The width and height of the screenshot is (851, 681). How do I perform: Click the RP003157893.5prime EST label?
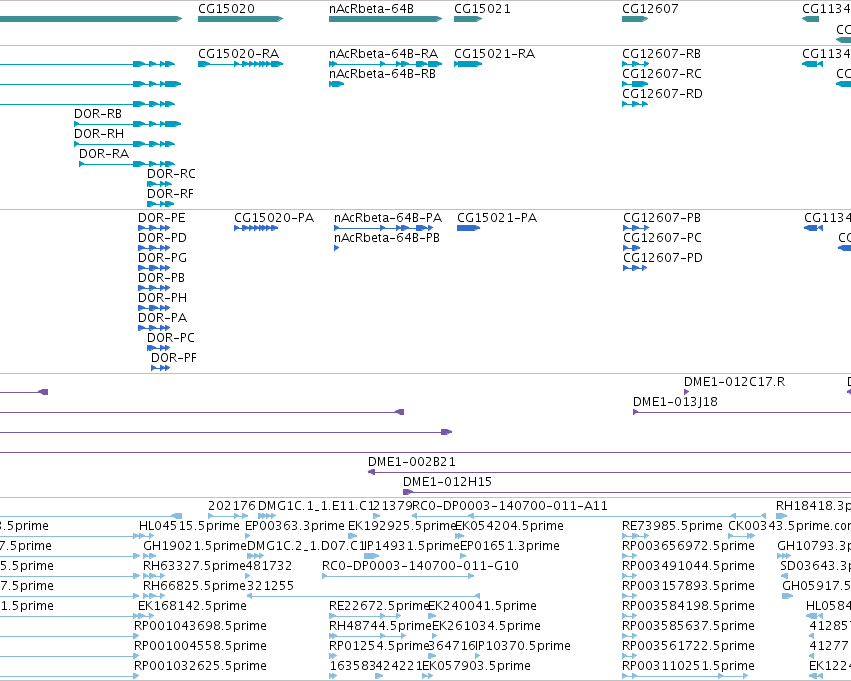pos(688,587)
